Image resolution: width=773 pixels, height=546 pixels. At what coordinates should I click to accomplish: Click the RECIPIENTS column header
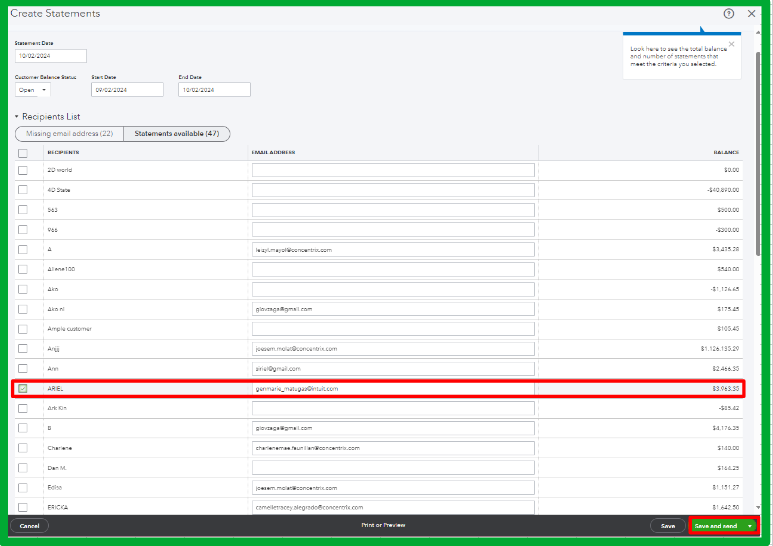click(x=63, y=153)
